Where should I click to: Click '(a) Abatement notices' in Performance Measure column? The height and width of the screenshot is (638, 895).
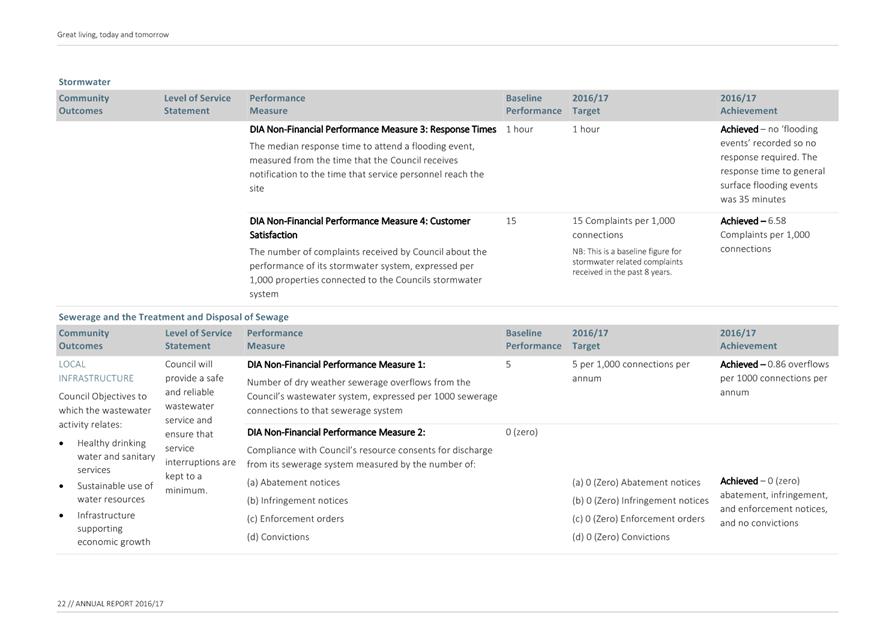coord(293,483)
